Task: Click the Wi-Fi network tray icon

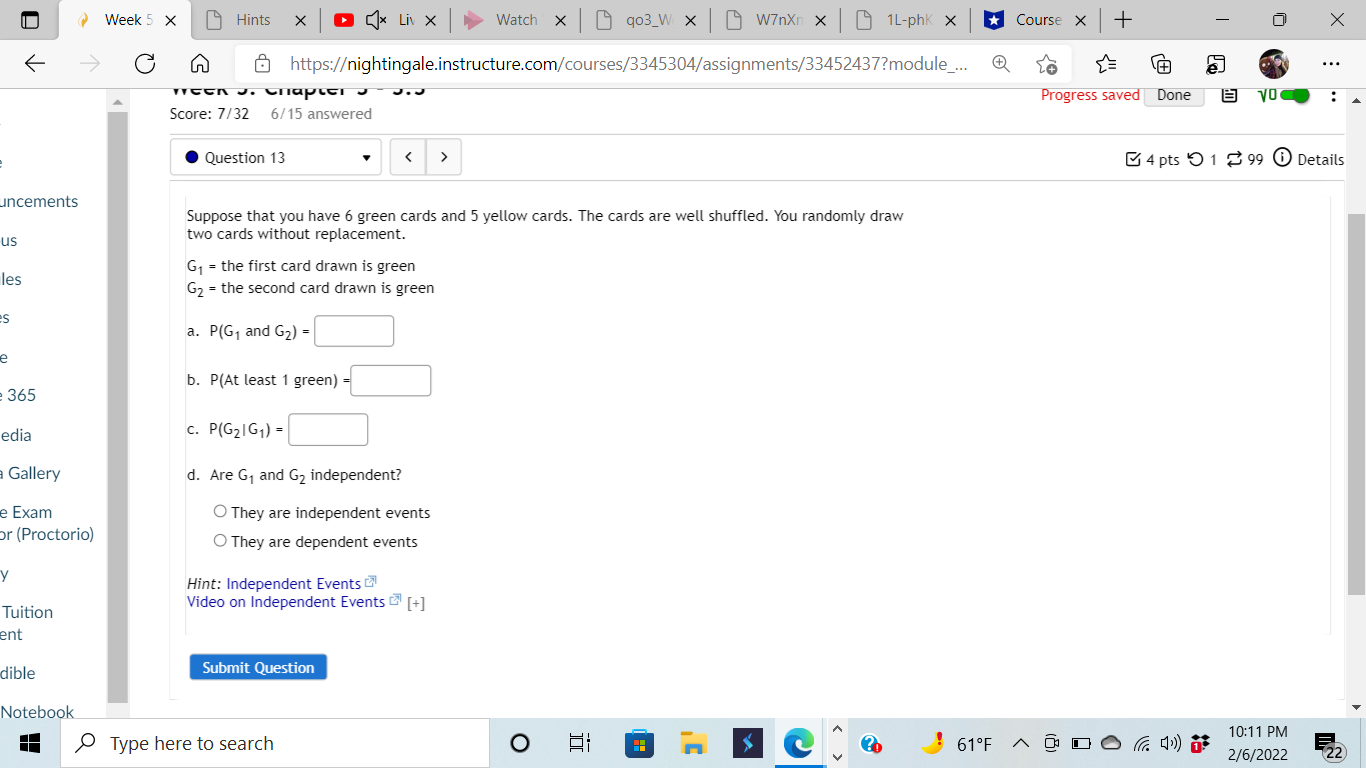Action: 1142,743
